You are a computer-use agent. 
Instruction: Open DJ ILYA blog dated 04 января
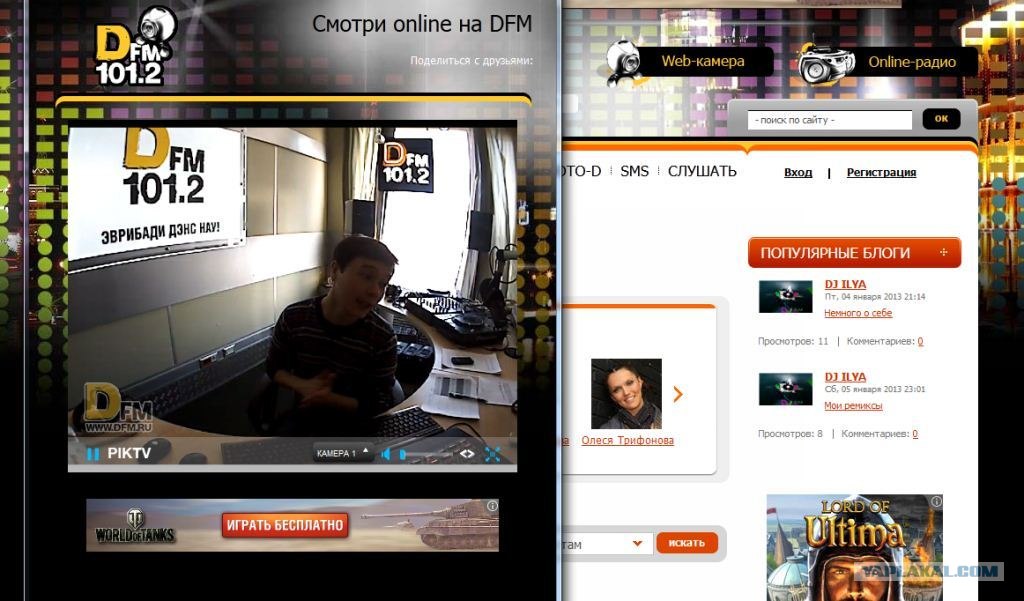pyautogui.click(x=845, y=284)
